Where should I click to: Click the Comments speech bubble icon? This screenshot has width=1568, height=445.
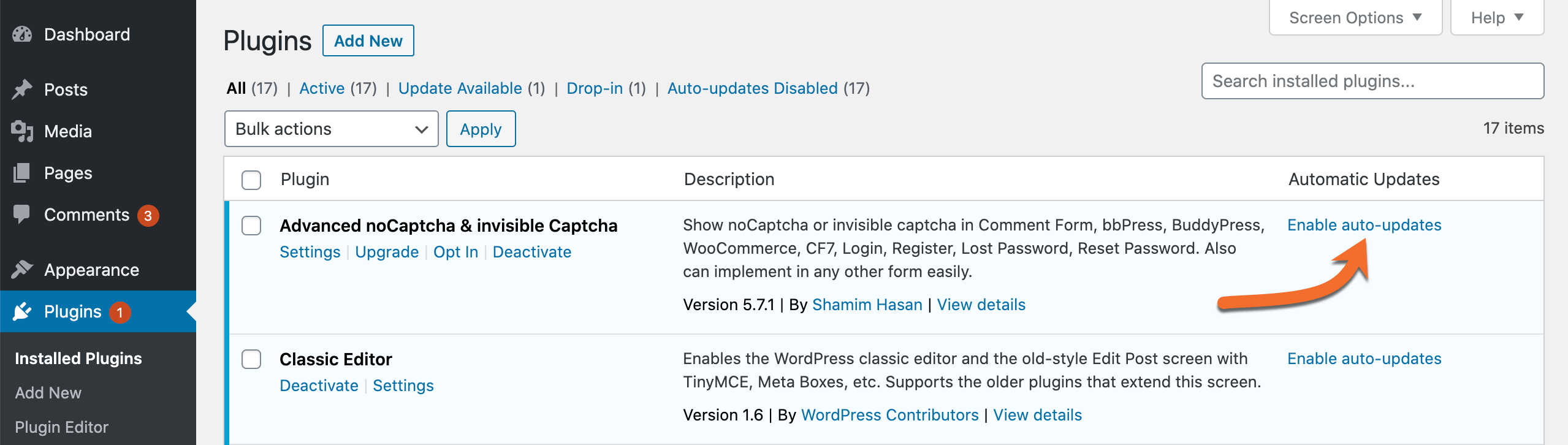[x=22, y=214]
